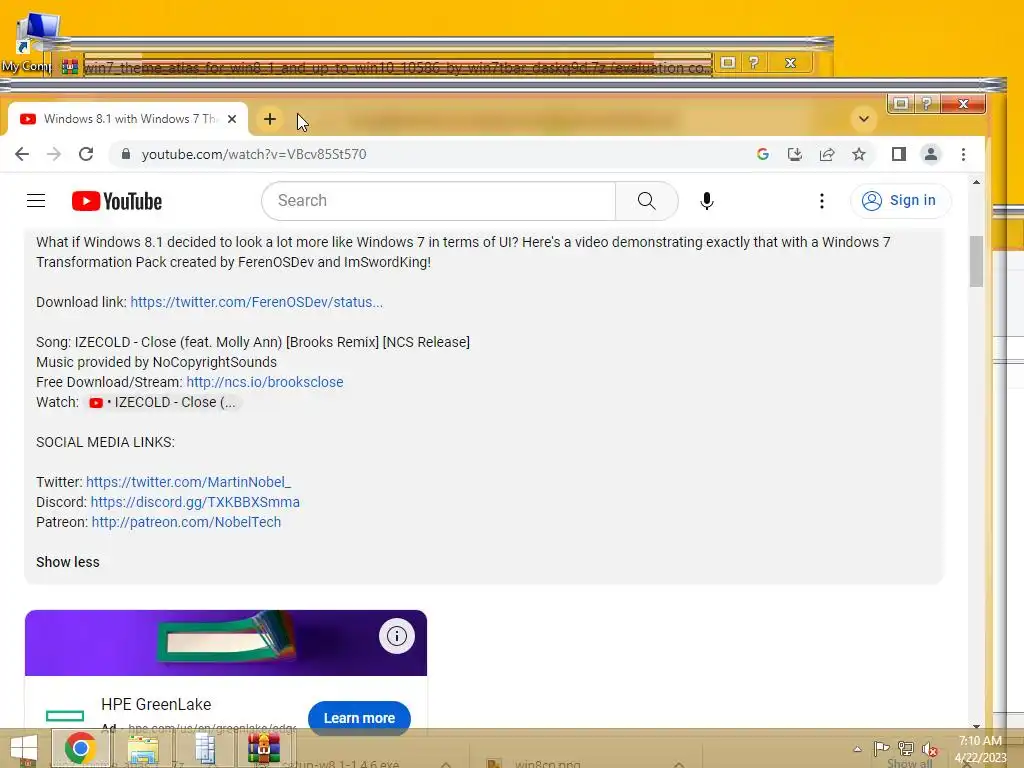The image size is (1024, 768).
Task: Collapse description with Show less
Action: point(68,562)
